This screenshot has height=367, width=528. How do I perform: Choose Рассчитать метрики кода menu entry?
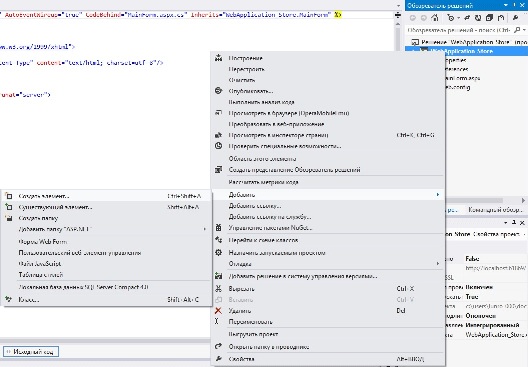tap(263, 182)
